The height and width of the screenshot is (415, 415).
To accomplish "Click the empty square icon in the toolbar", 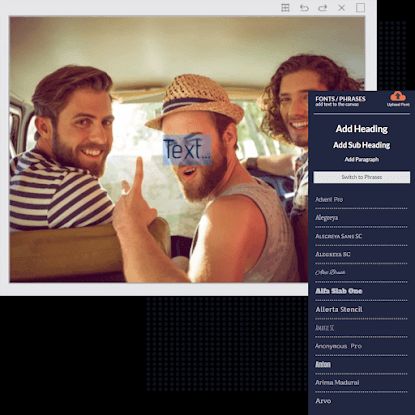I will click(360, 8).
